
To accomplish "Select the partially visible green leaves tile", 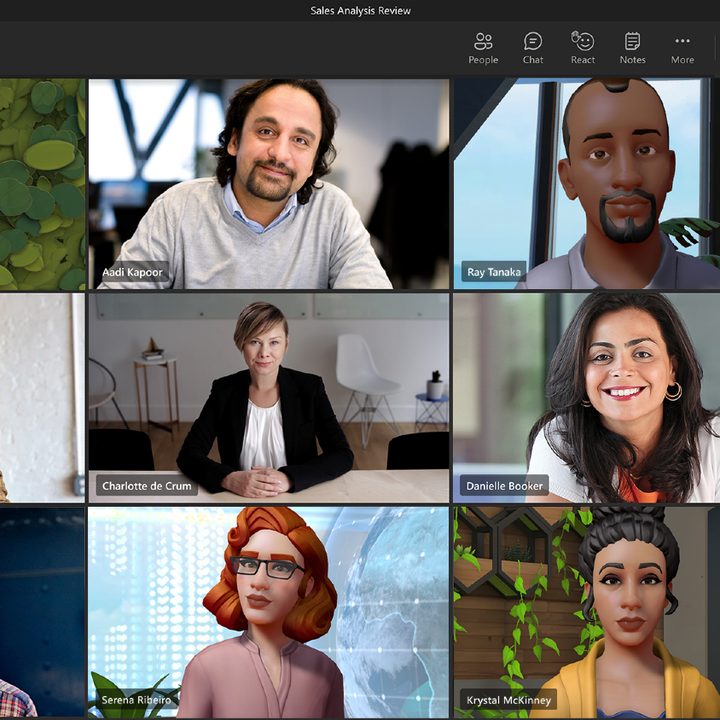I will pos(42,184).
